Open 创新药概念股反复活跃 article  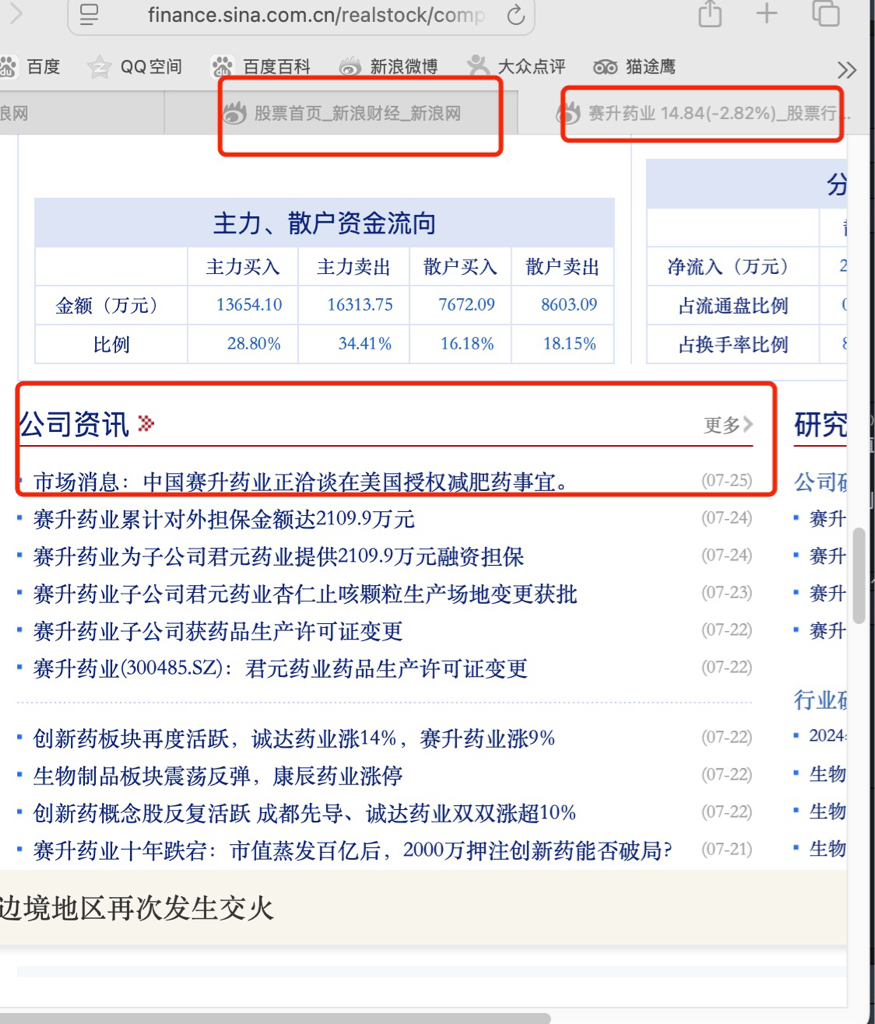pyautogui.click(x=305, y=813)
